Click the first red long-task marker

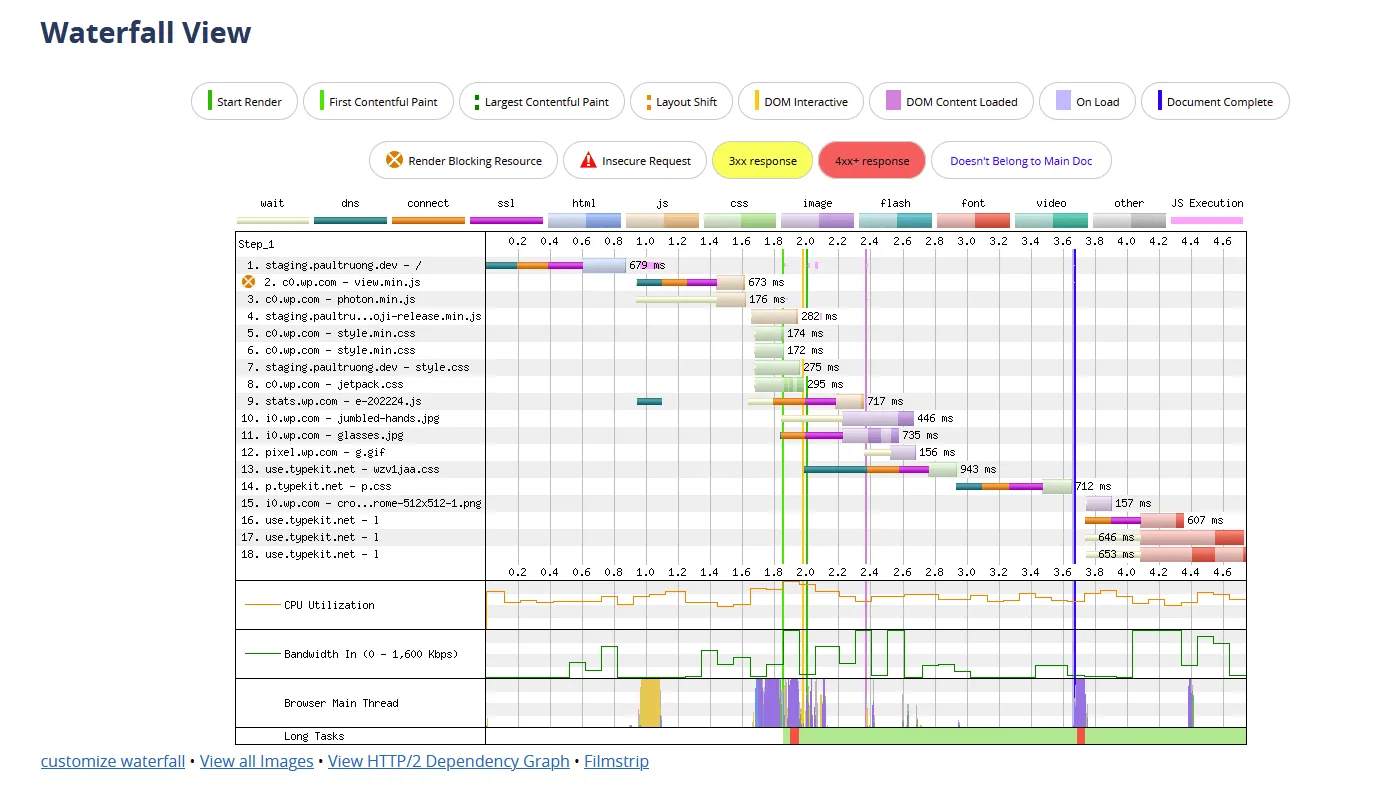pyautogui.click(x=794, y=736)
